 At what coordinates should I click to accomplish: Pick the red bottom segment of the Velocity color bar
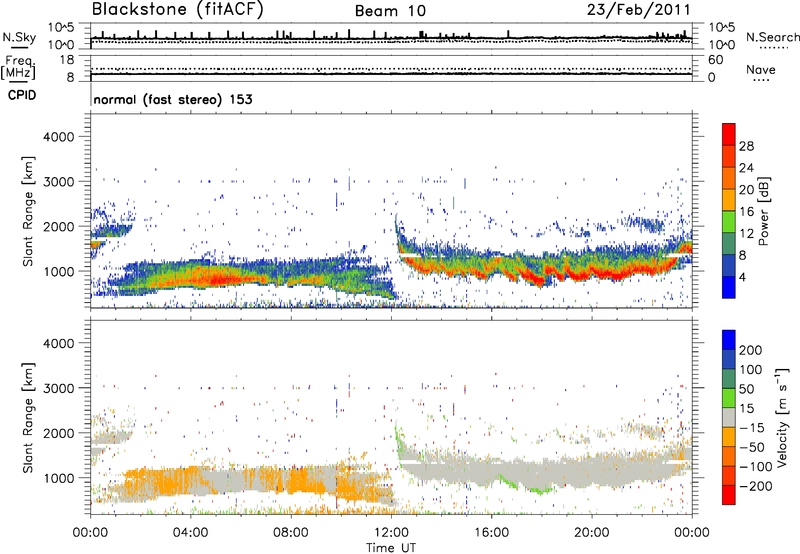729,495
